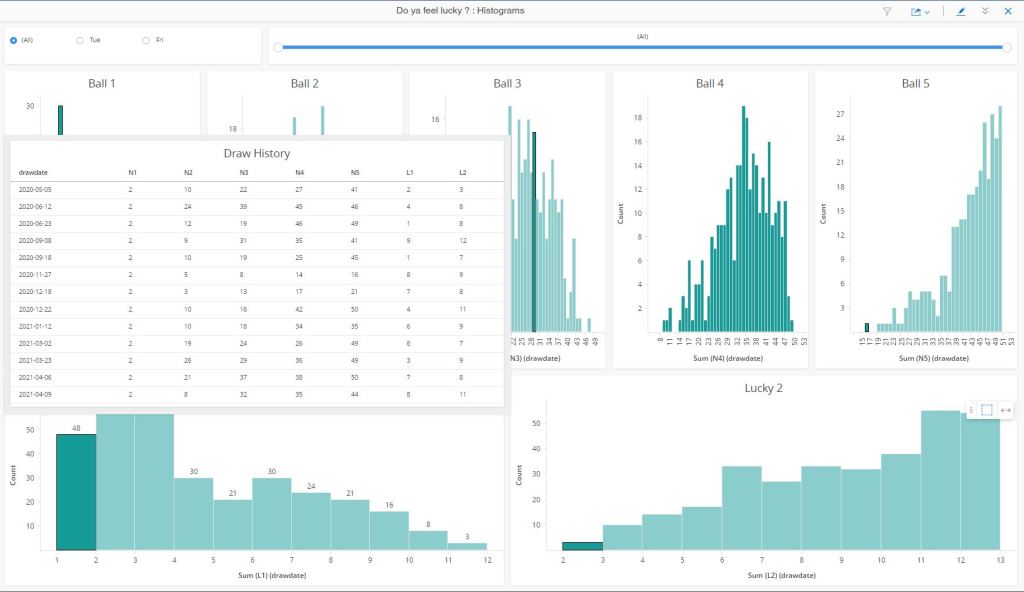Choose the Fri radio option
This screenshot has height=592, width=1024.
146,40
